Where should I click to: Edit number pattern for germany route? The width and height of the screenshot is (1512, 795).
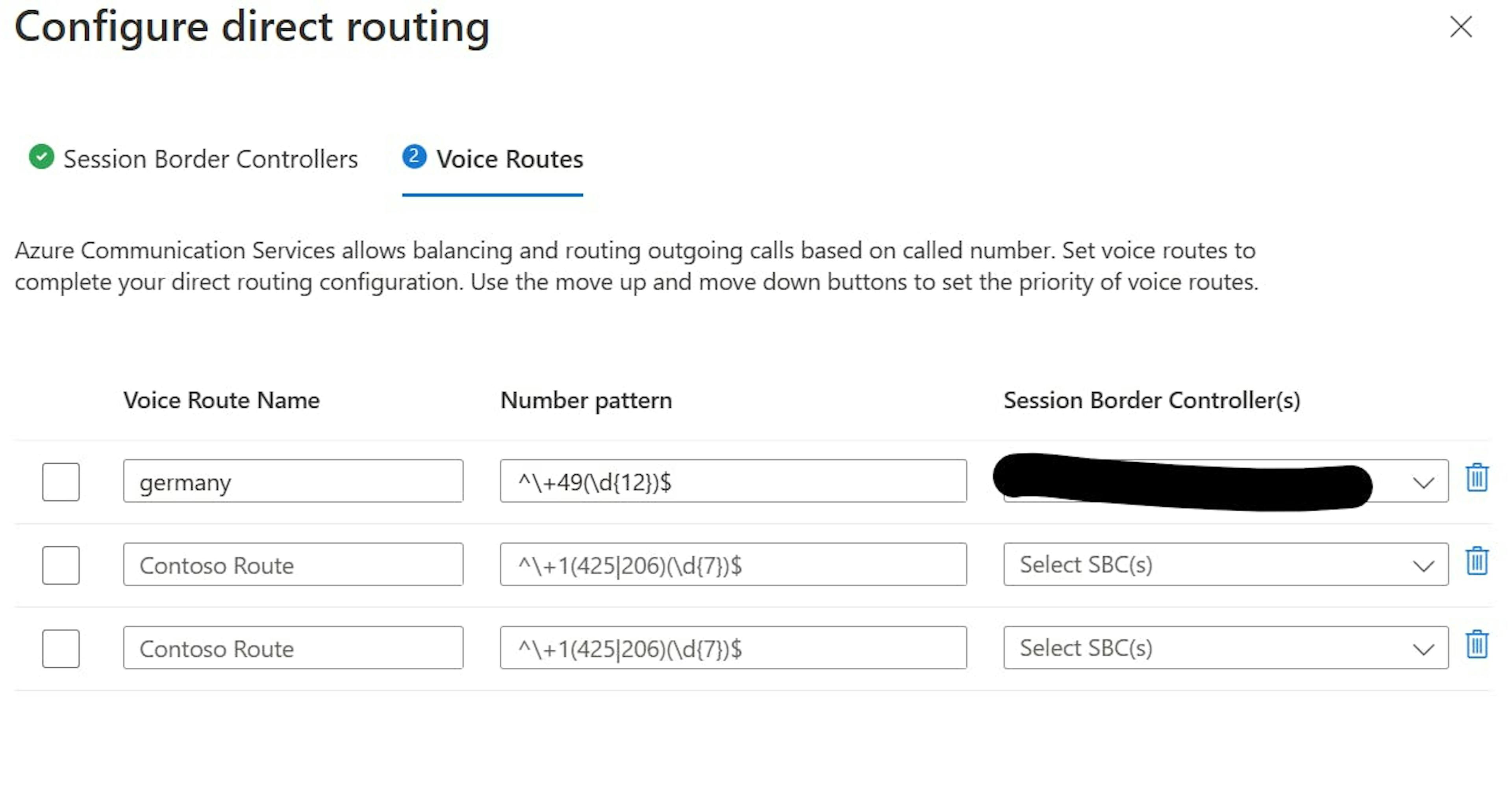pos(733,482)
